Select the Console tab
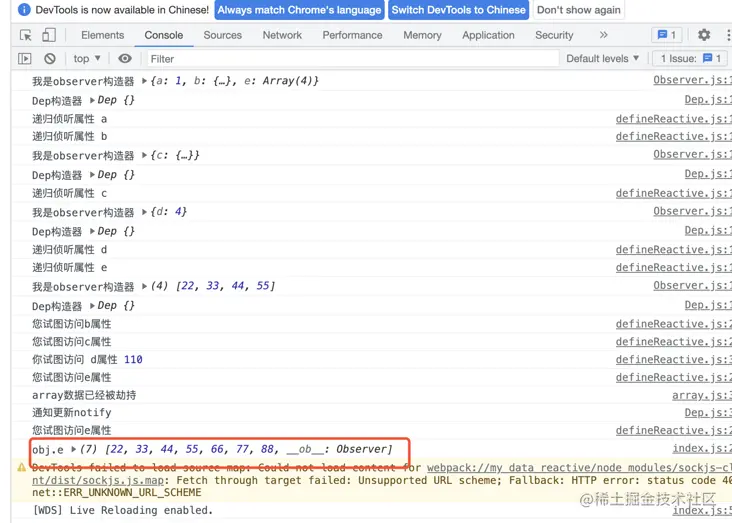Viewport: 732px width, 523px height. pyautogui.click(x=163, y=35)
